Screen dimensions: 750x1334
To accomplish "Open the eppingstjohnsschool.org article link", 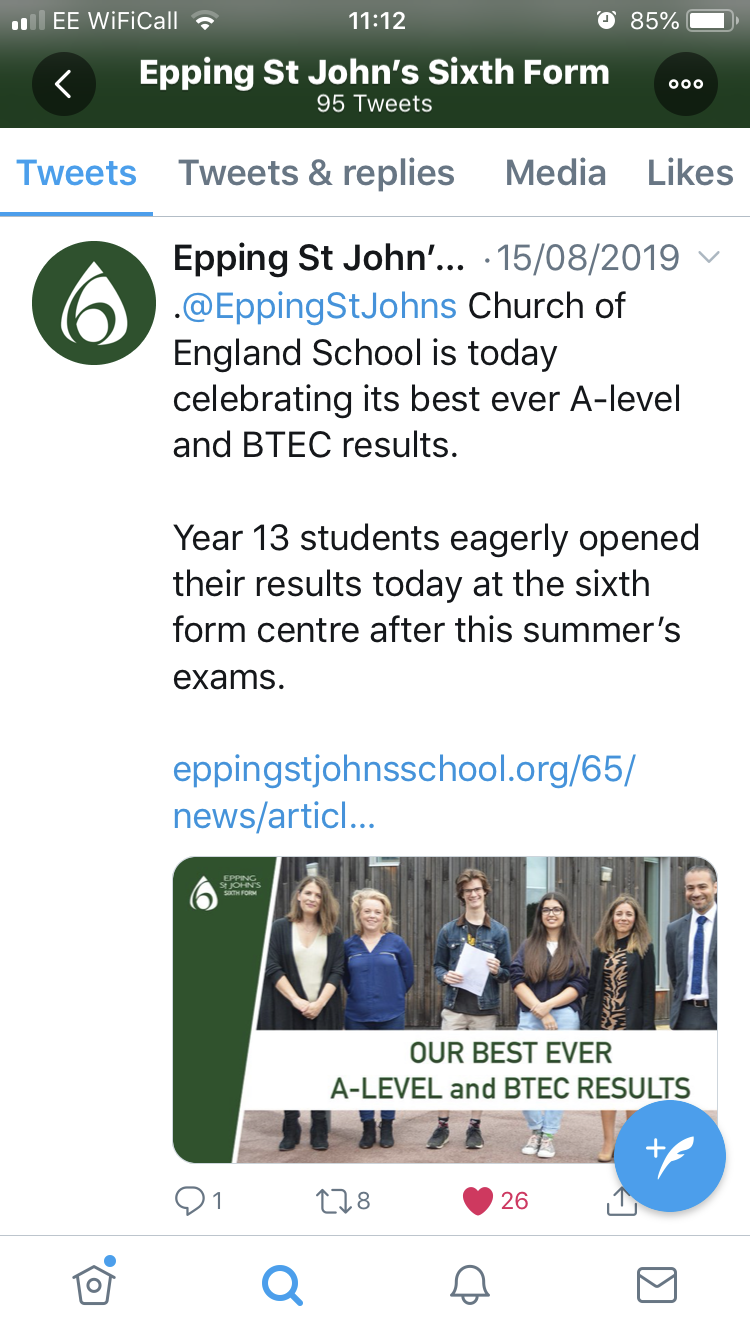I will coord(404,793).
